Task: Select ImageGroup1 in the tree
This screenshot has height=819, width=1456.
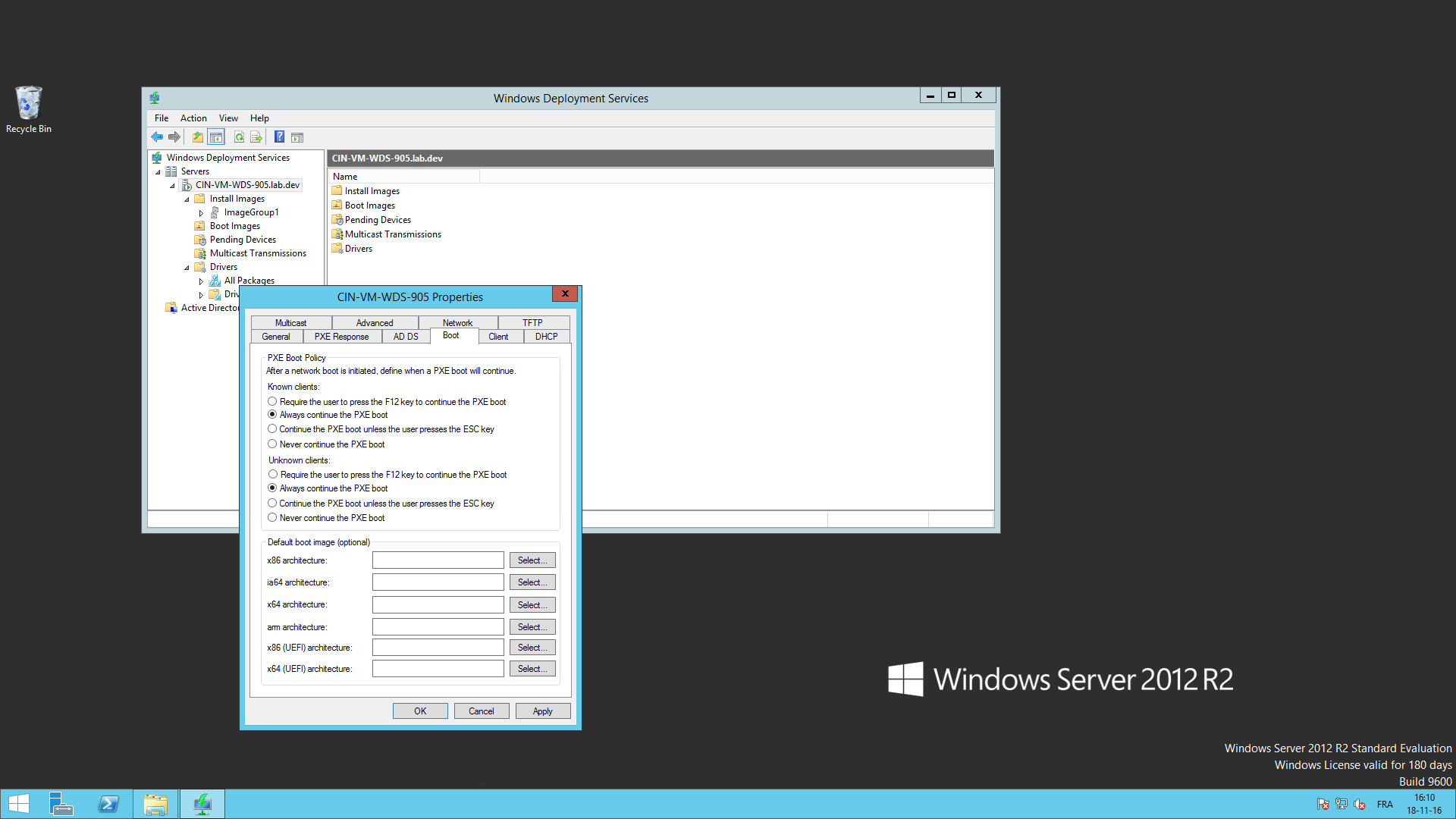Action: tap(251, 212)
